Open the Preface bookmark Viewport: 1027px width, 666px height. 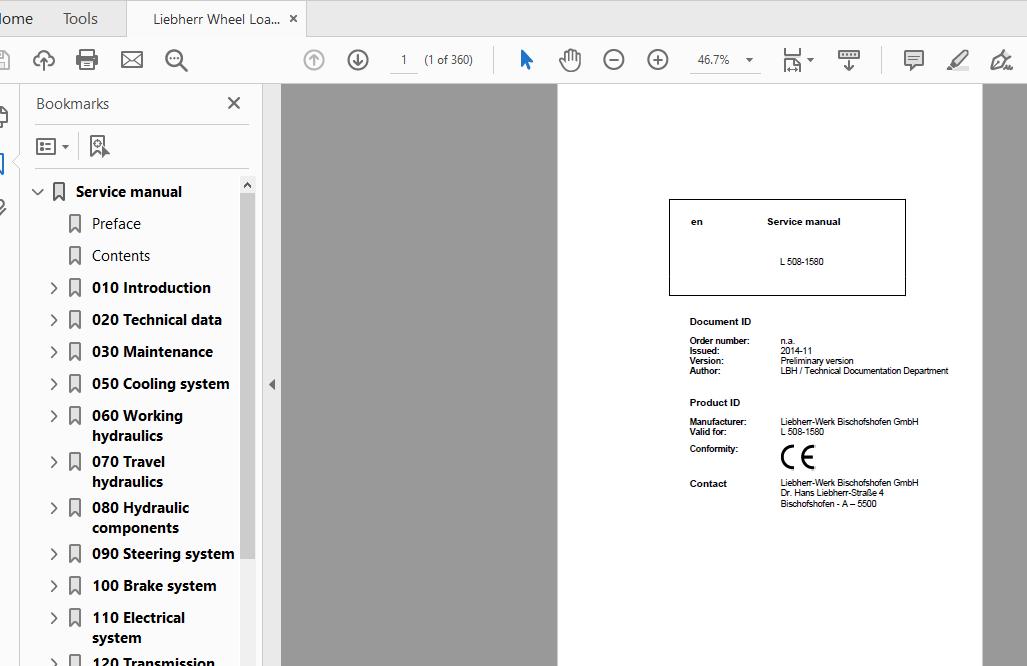116,224
